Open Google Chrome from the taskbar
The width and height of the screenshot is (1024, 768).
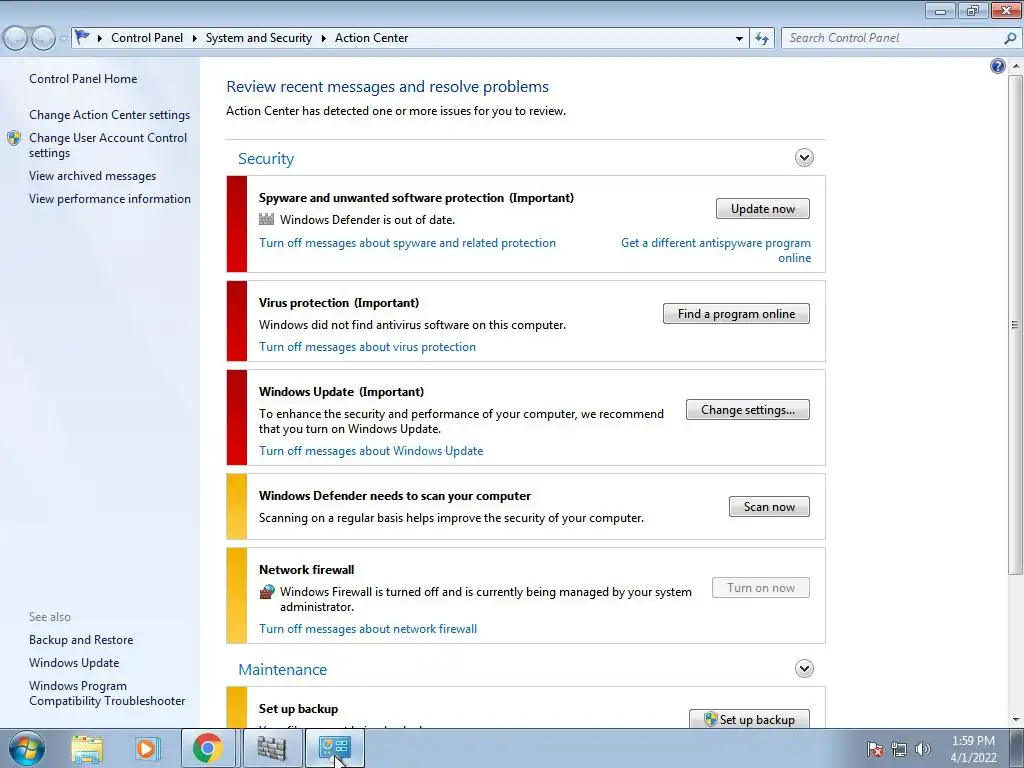pyautogui.click(x=208, y=748)
